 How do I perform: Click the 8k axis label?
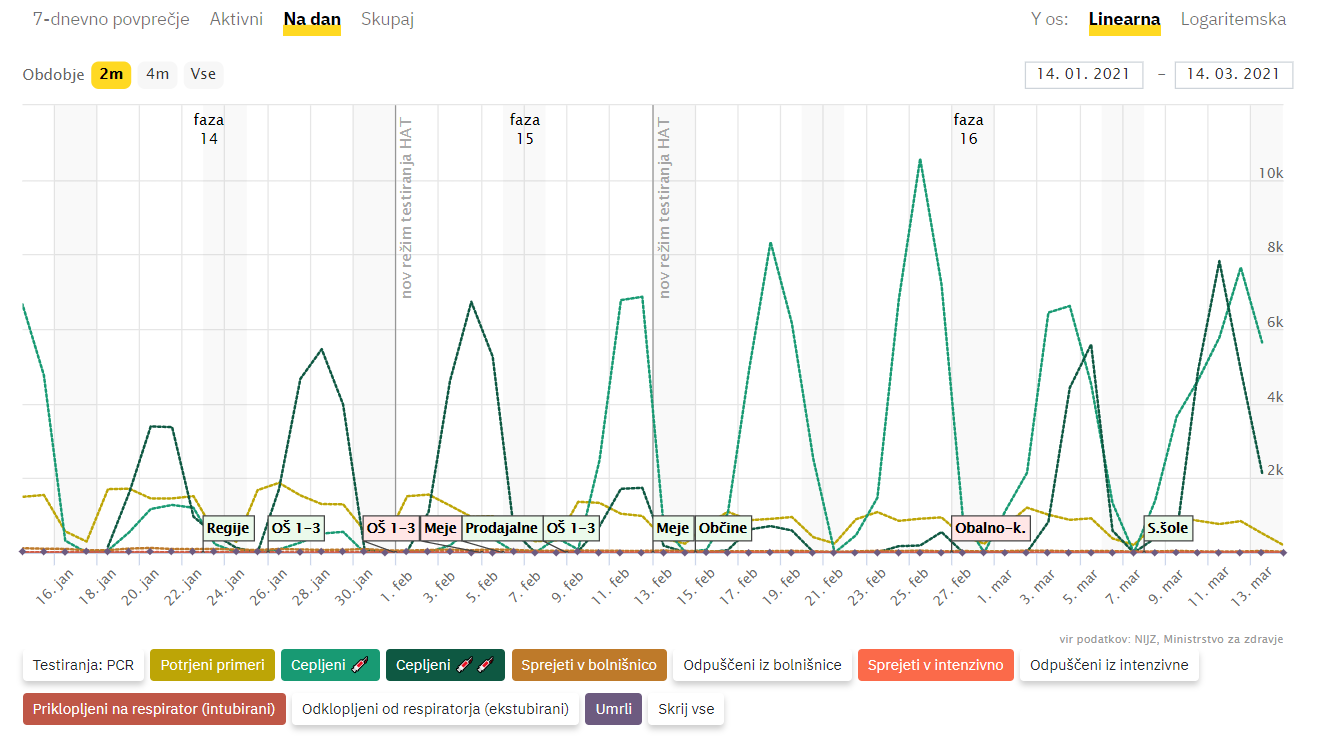coord(1274,248)
